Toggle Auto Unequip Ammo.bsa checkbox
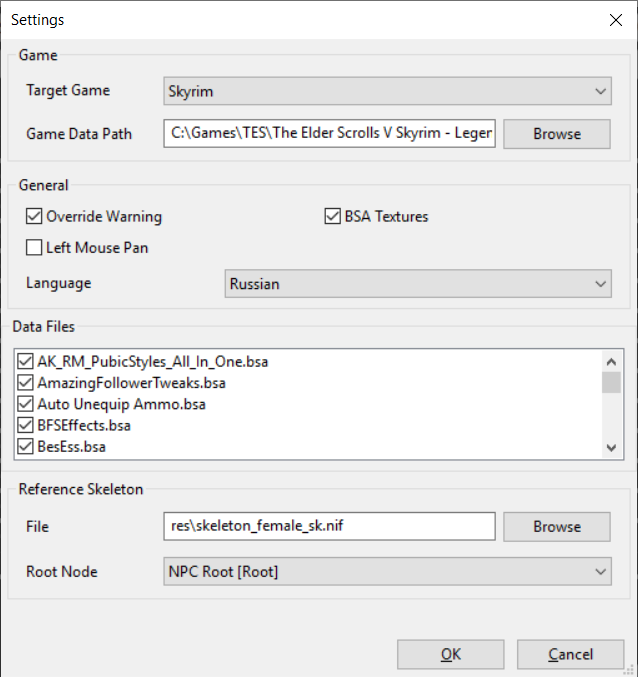Image resolution: width=638 pixels, height=677 pixels. [26, 404]
